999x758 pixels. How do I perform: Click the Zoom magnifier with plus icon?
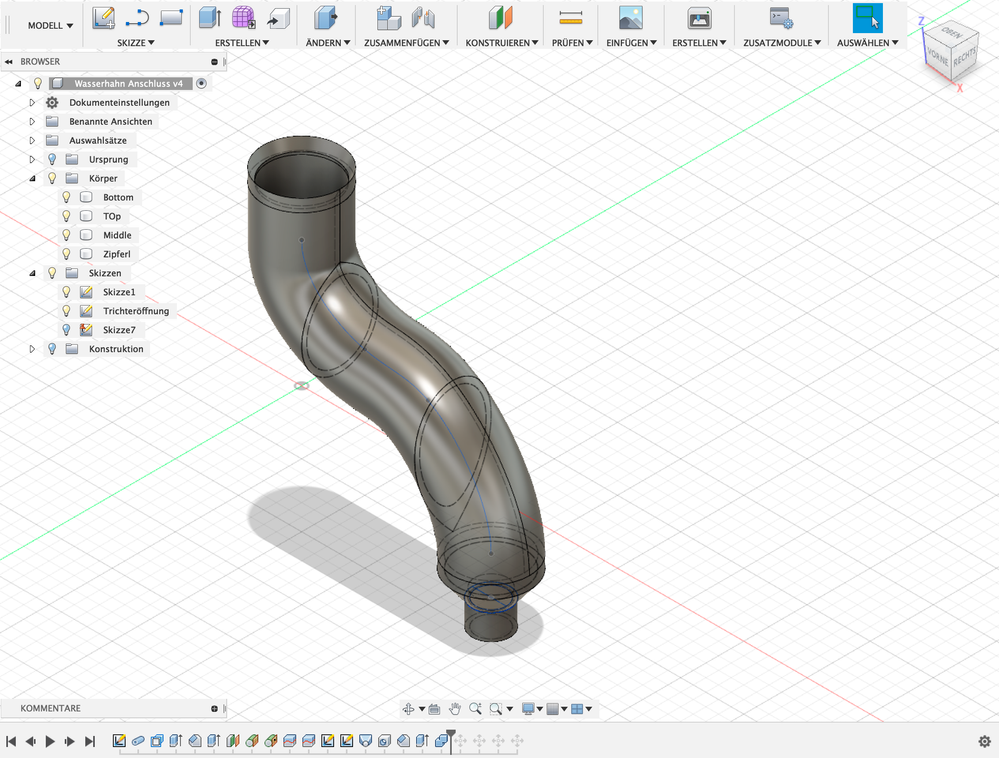(475, 708)
